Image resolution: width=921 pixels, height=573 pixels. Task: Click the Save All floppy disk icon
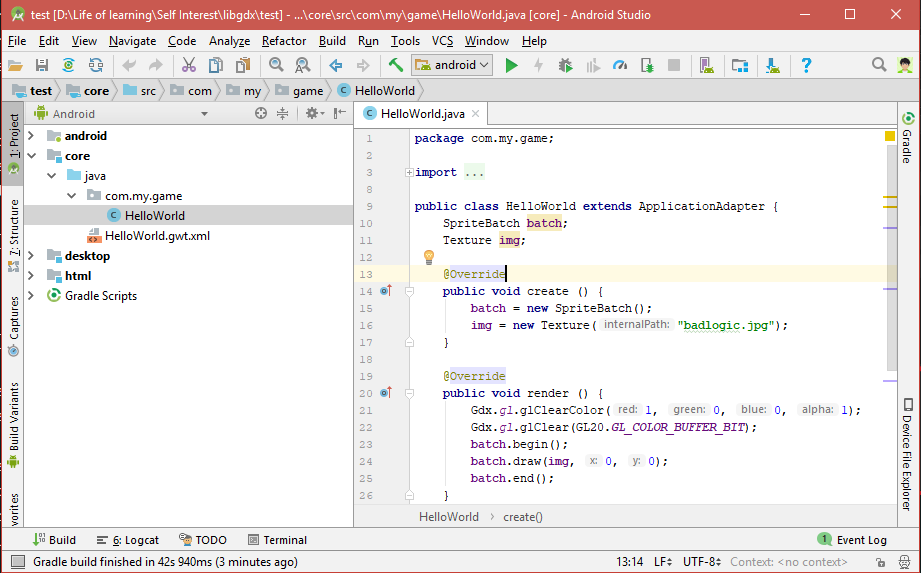coord(42,65)
